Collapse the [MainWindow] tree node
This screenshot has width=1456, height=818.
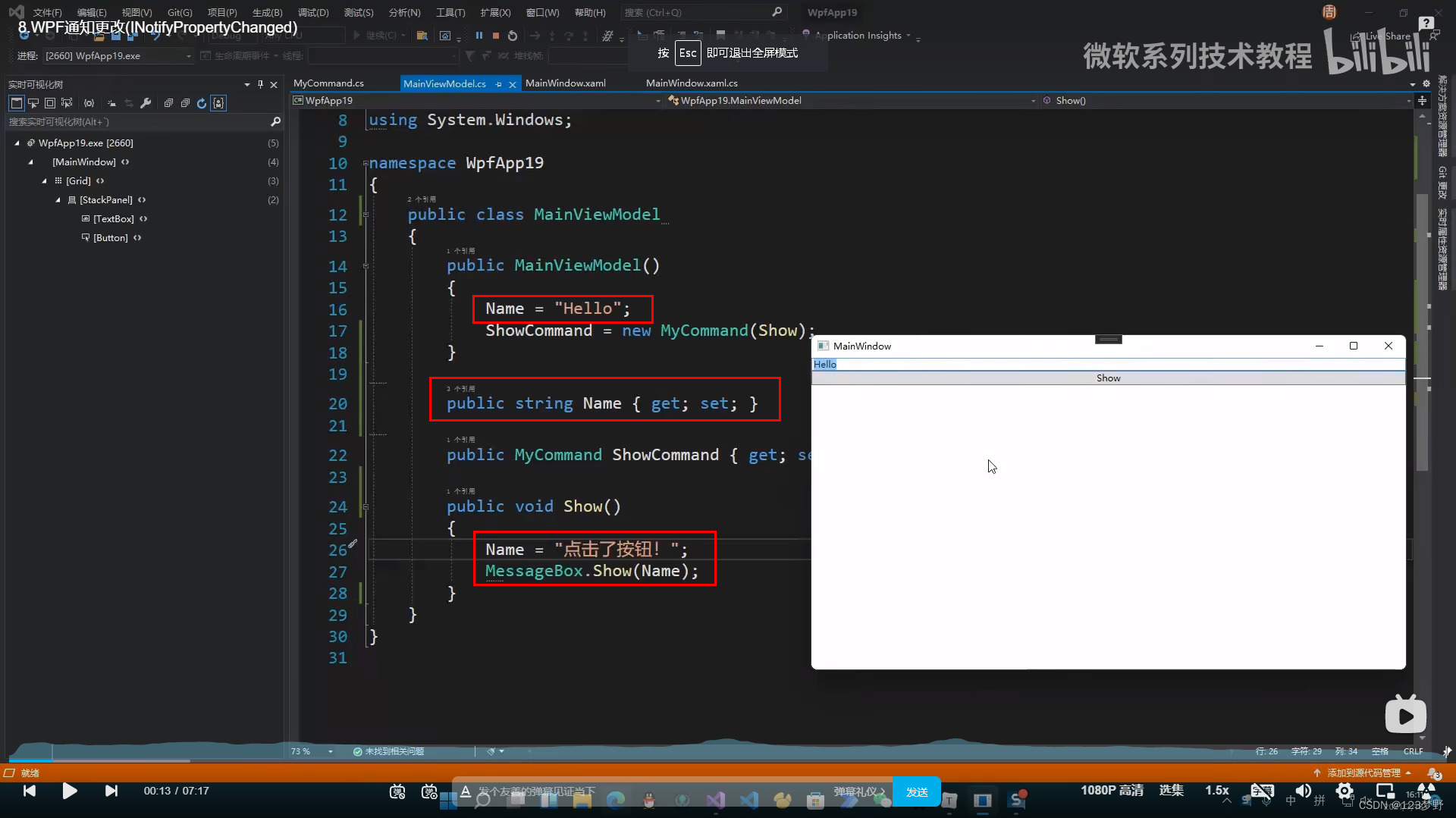click(x=30, y=161)
